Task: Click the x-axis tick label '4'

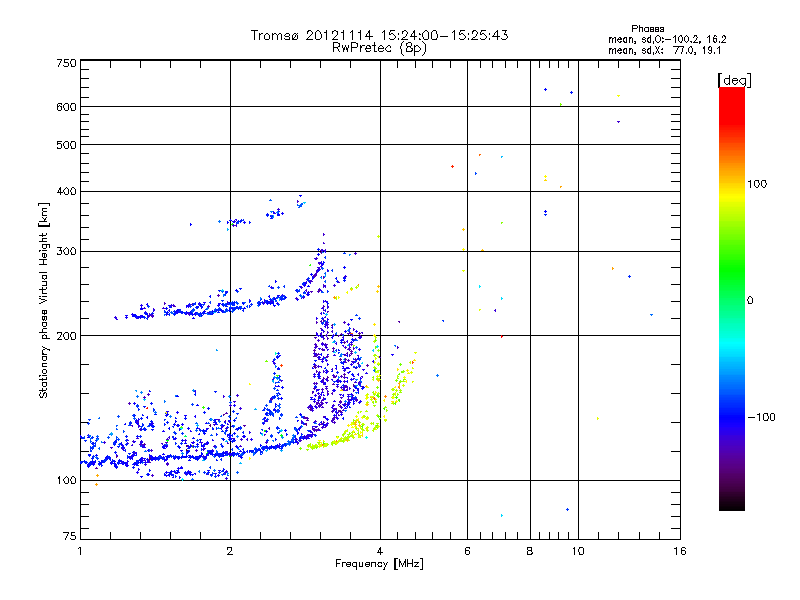Action: pos(380,551)
